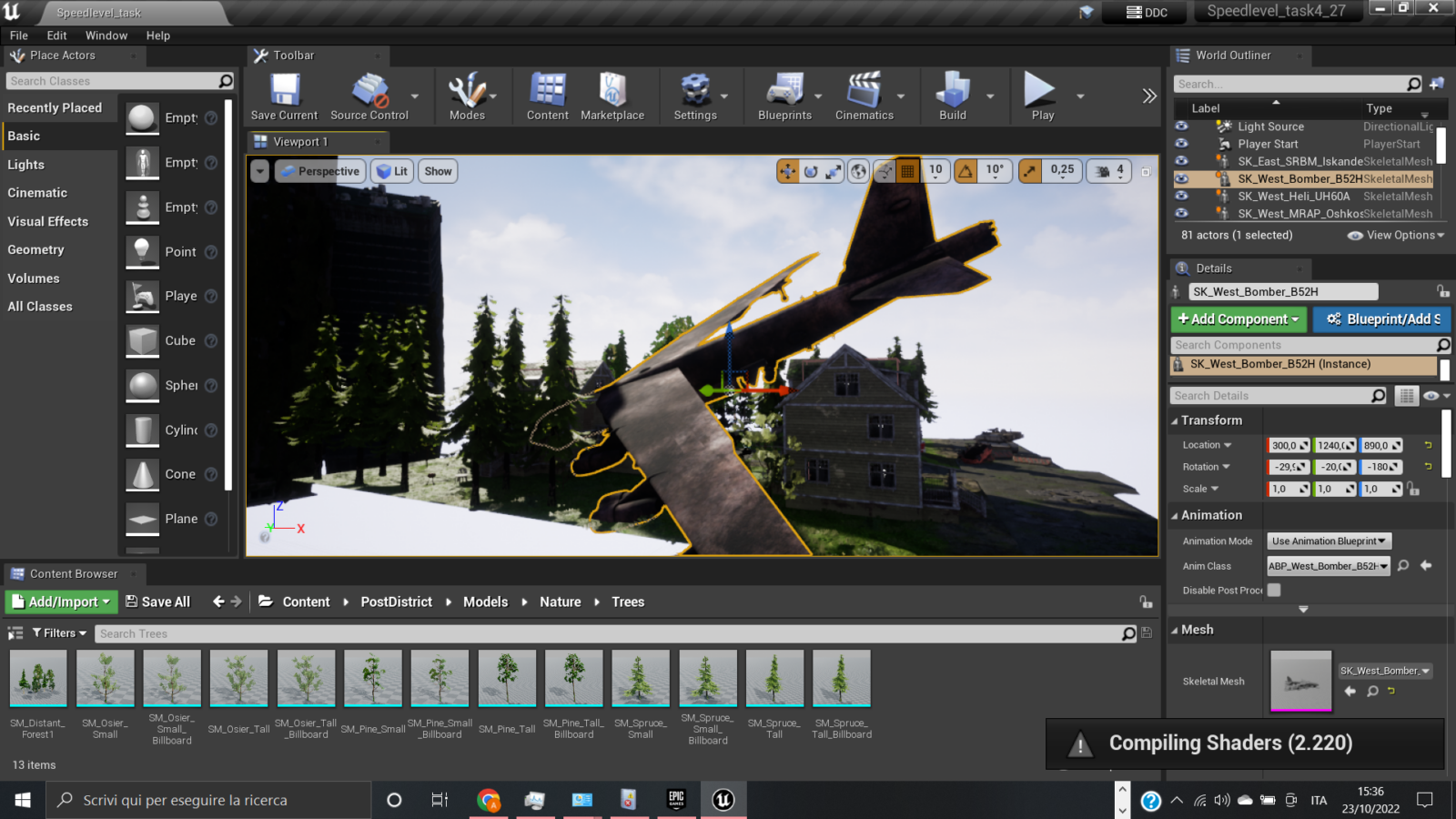Click the Build toolbar icon
Image resolution: width=1456 pixels, height=819 pixels.
(952, 96)
